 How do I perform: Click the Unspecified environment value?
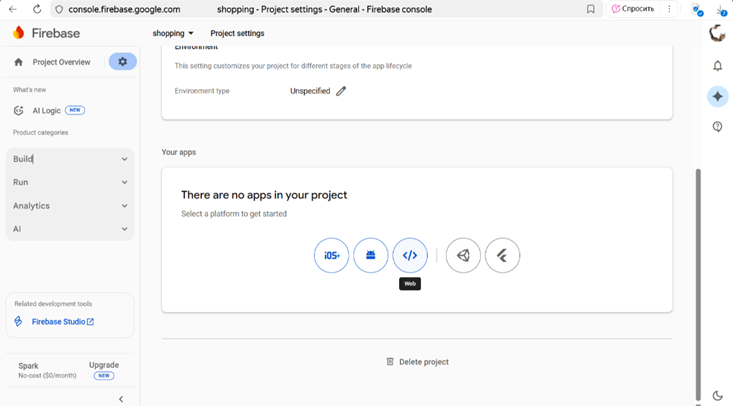point(310,91)
